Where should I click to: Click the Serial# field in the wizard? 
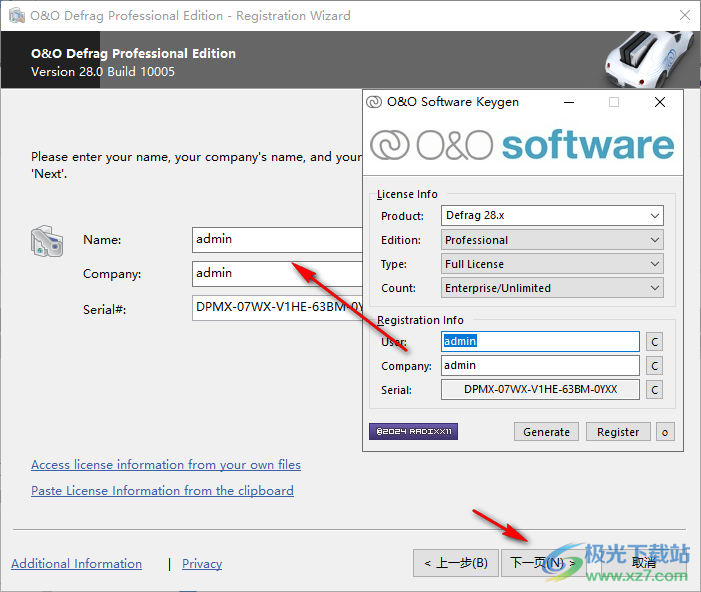coord(276,308)
